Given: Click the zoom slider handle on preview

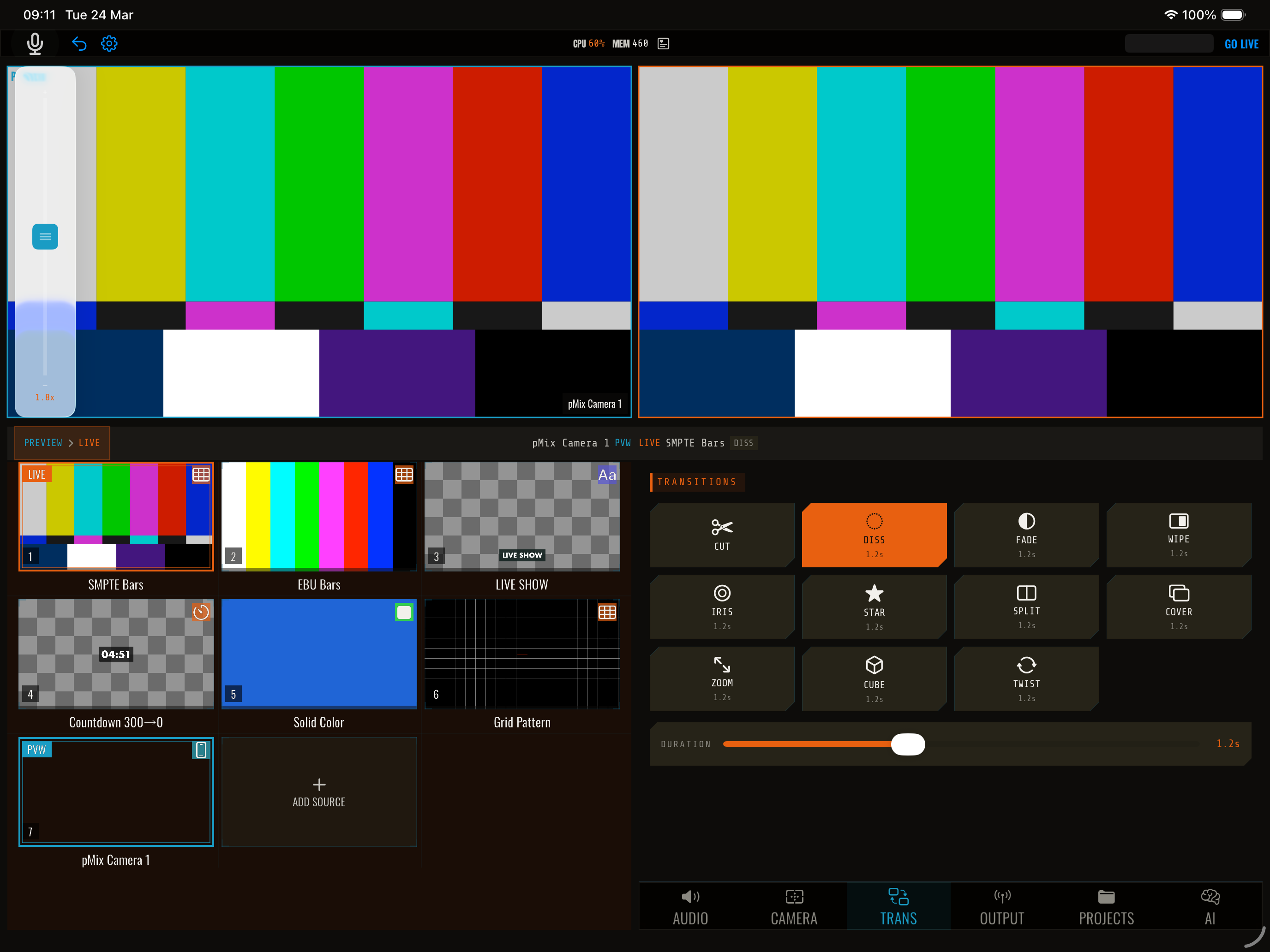Looking at the screenshot, I should point(45,237).
